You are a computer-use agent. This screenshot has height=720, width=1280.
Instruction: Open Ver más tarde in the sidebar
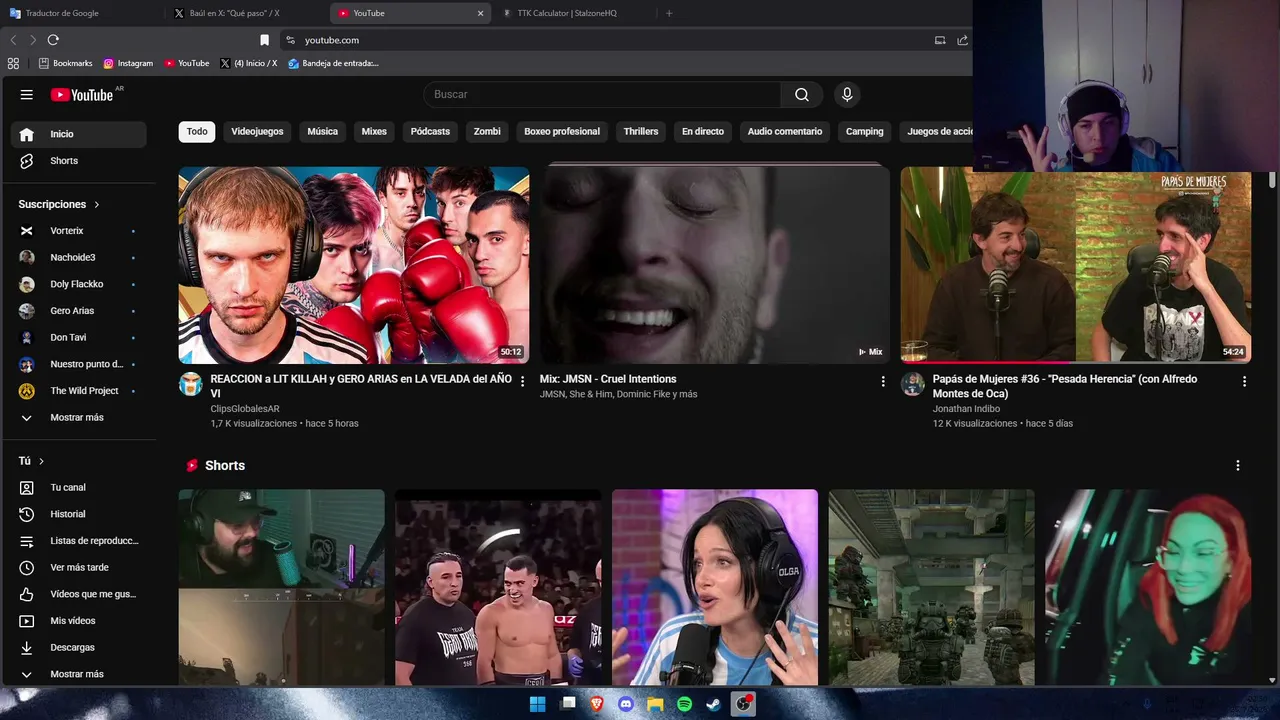point(79,568)
